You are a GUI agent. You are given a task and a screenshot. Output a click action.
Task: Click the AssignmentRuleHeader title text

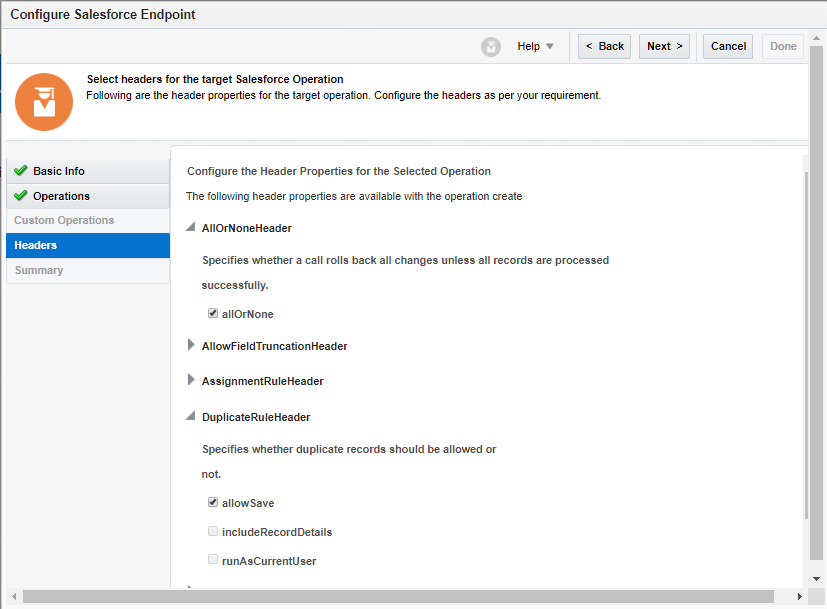click(x=263, y=381)
